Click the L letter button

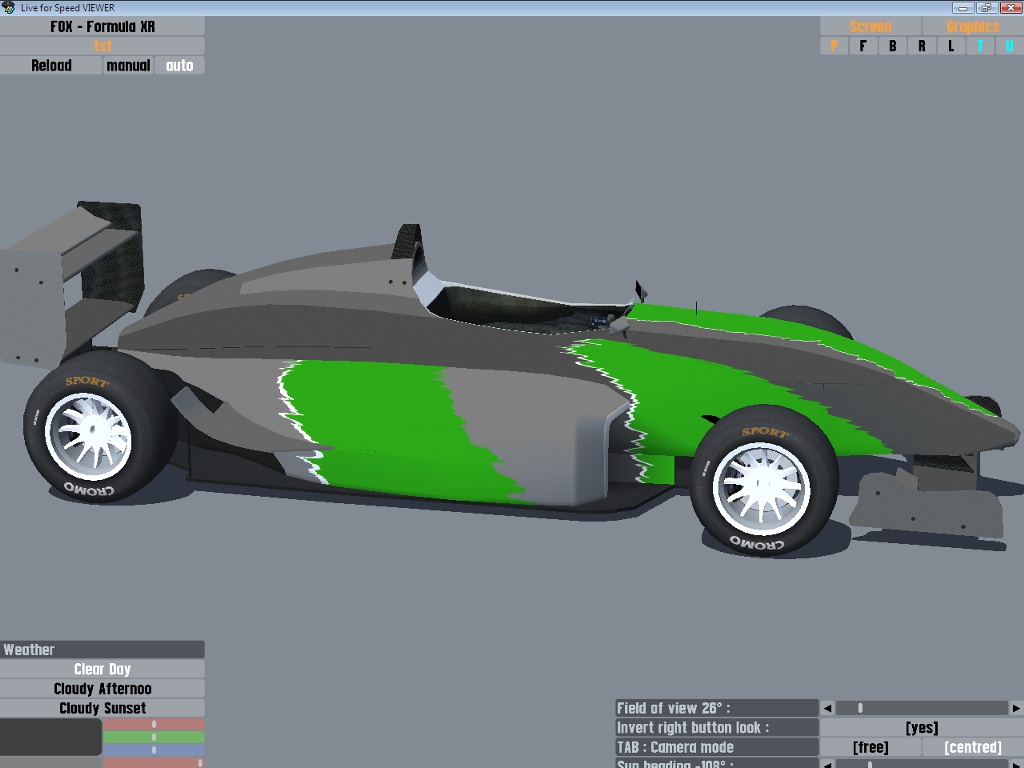point(951,46)
